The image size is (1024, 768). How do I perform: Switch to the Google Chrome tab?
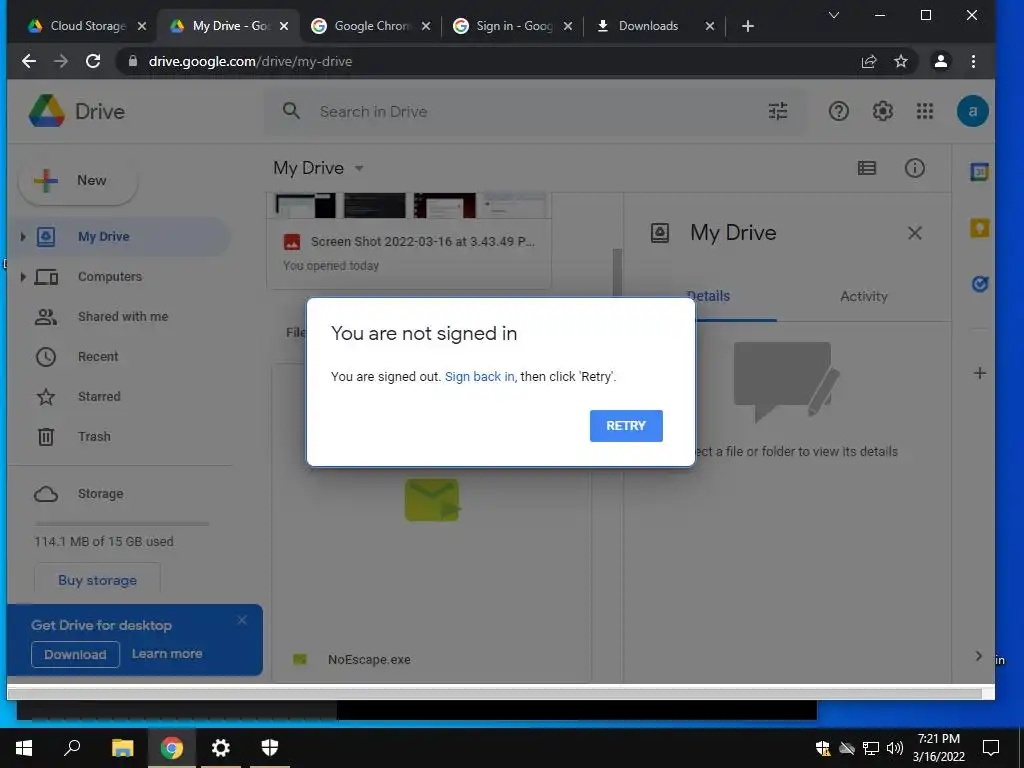coord(371,26)
